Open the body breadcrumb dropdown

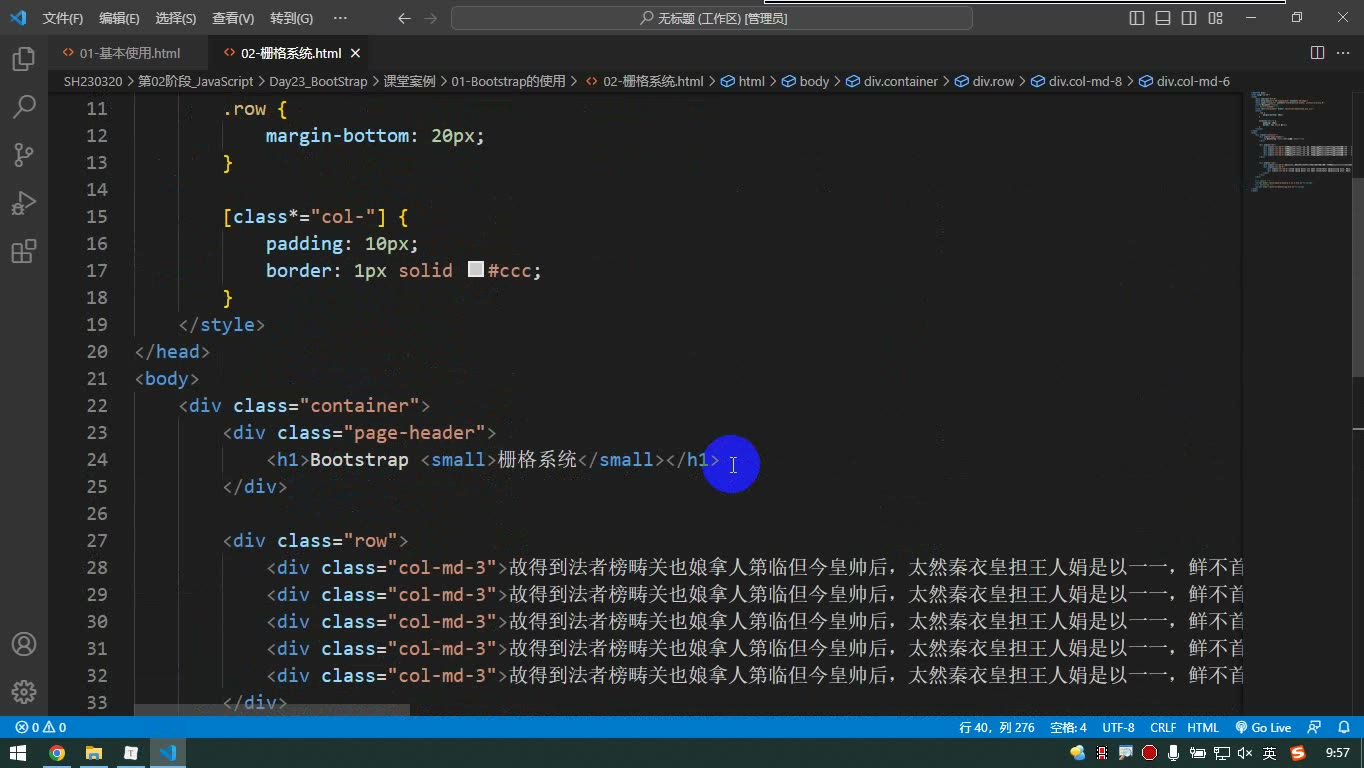click(805, 81)
